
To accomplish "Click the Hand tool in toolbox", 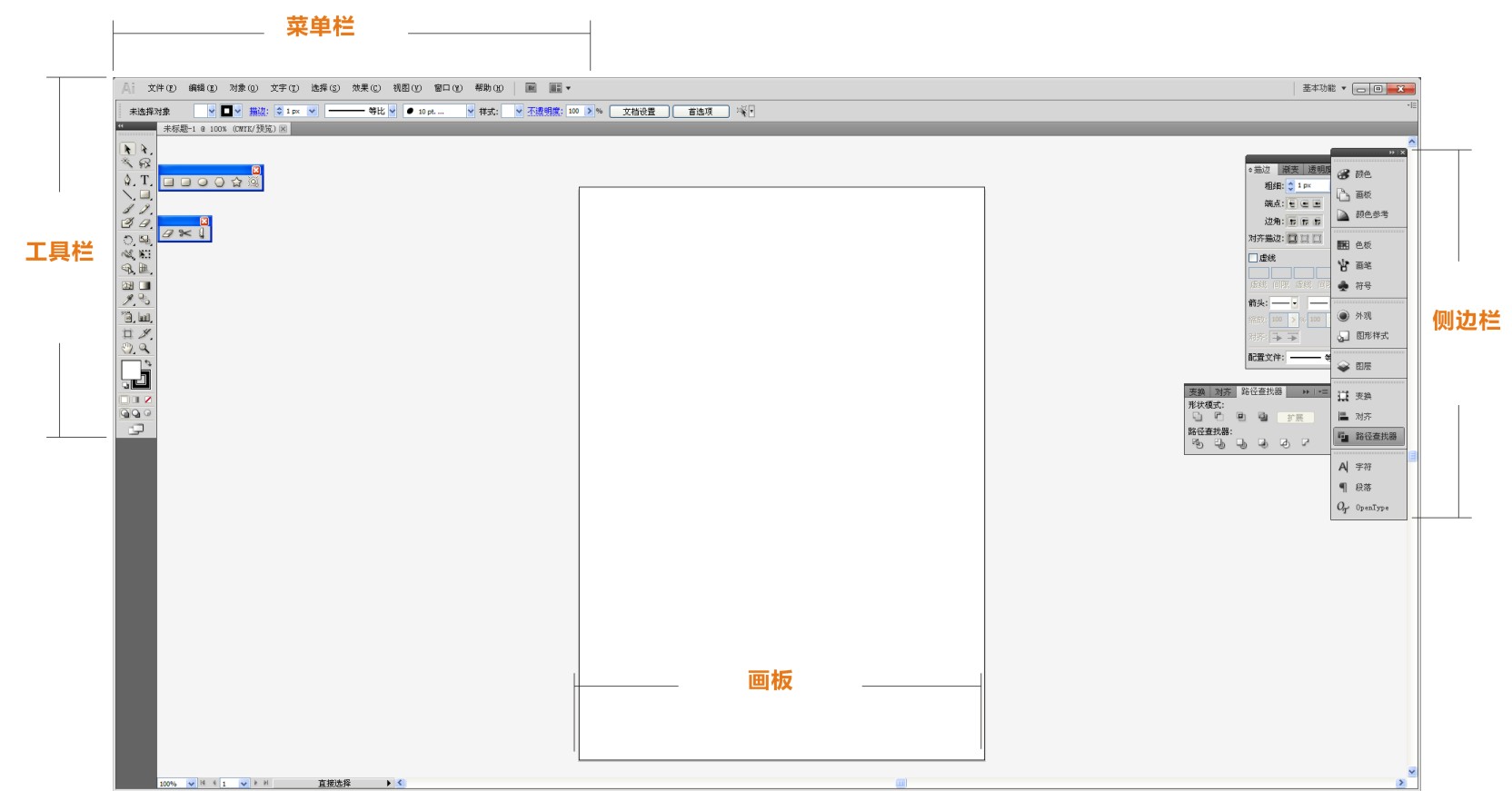I will tap(128, 348).
